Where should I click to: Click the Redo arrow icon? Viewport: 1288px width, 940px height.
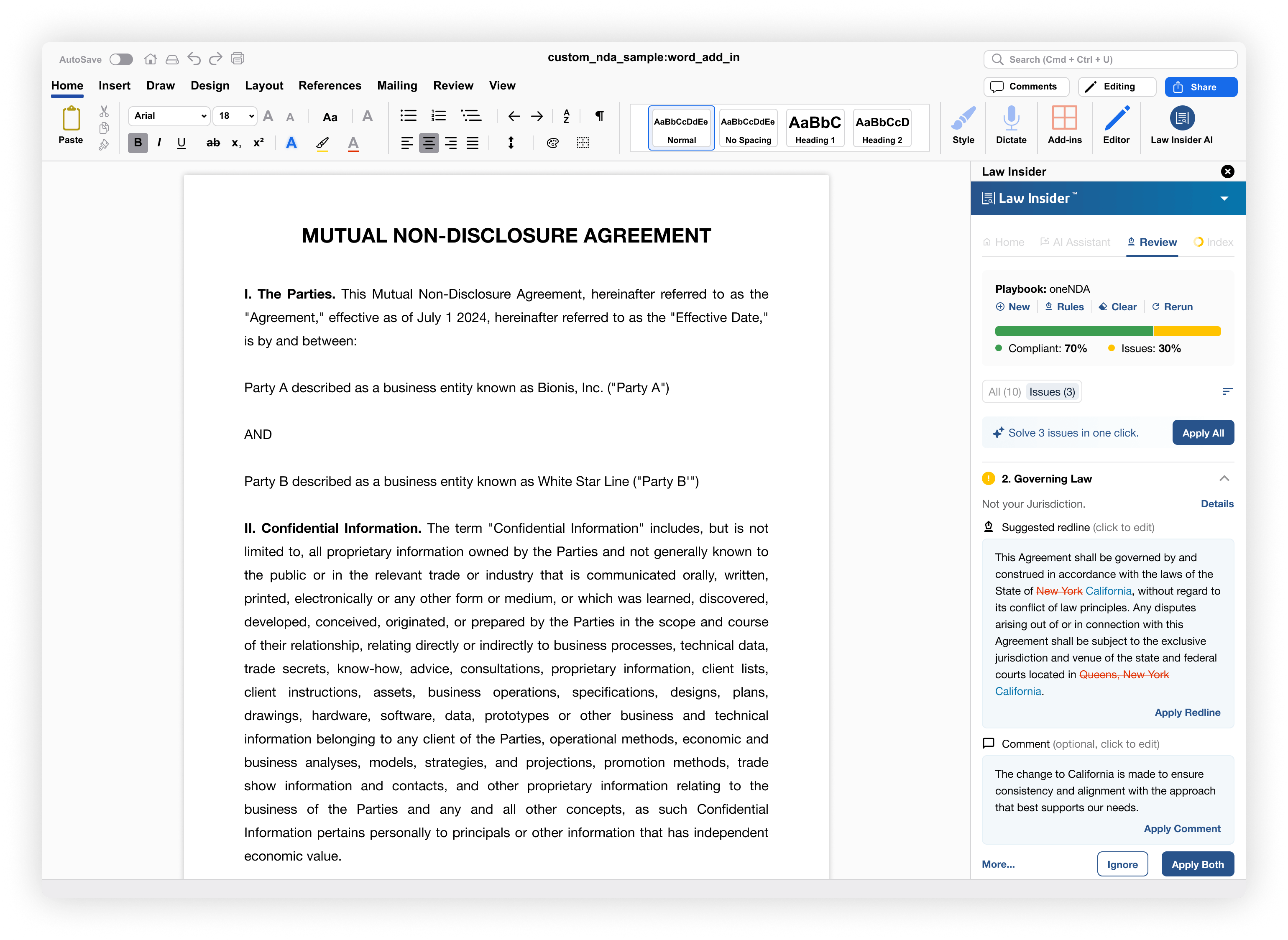click(216, 59)
